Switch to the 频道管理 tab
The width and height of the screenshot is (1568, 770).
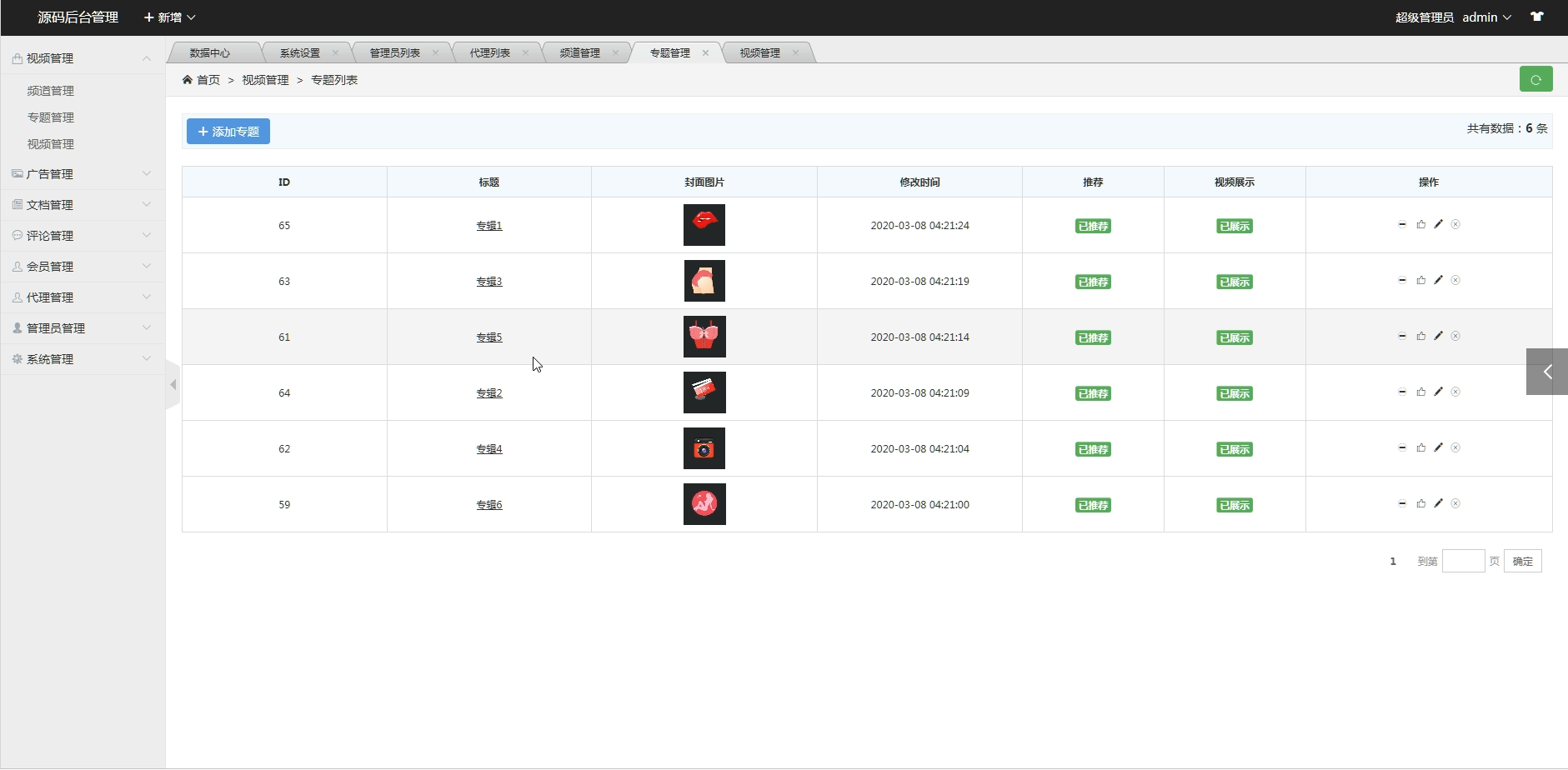tap(579, 52)
